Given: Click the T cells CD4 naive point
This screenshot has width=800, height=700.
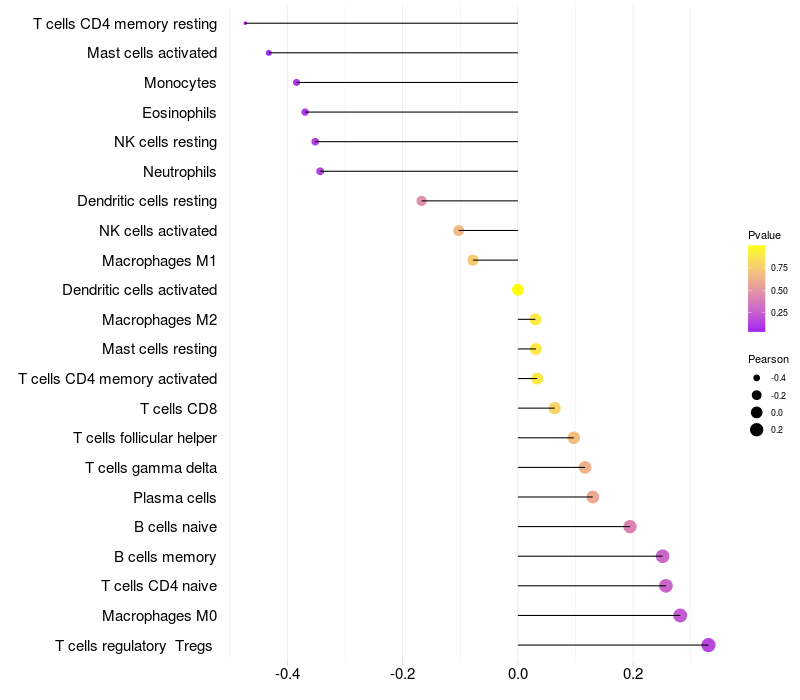Looking at the screenshot, I should coord(665,586).
